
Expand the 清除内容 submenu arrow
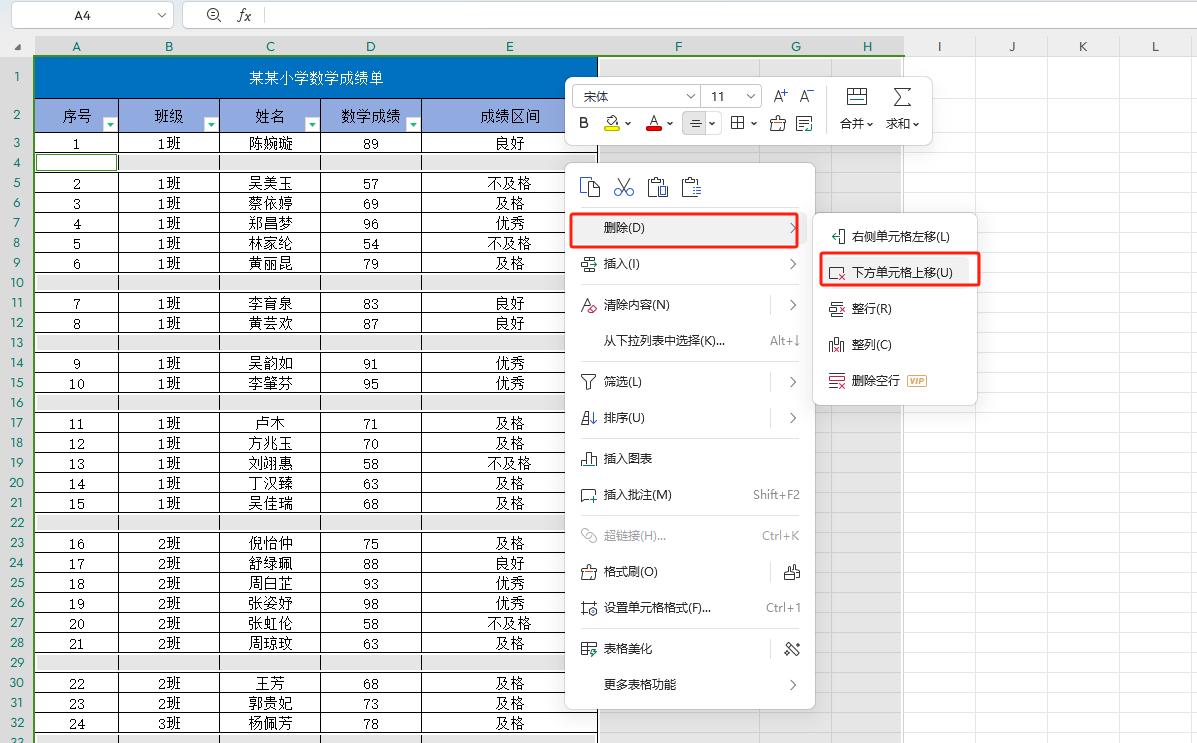point(792,305)
